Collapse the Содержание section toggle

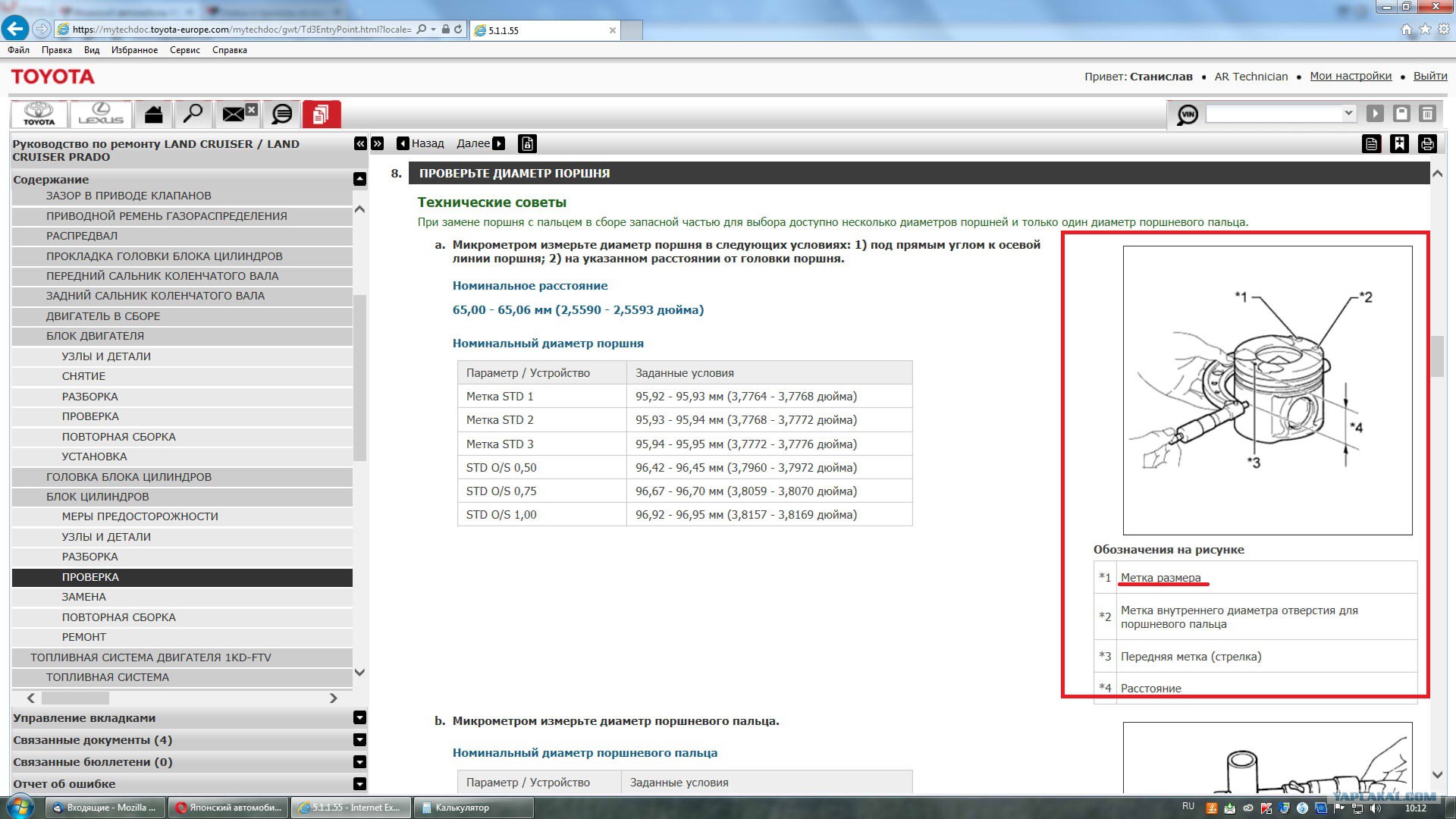tap(359, 179)
